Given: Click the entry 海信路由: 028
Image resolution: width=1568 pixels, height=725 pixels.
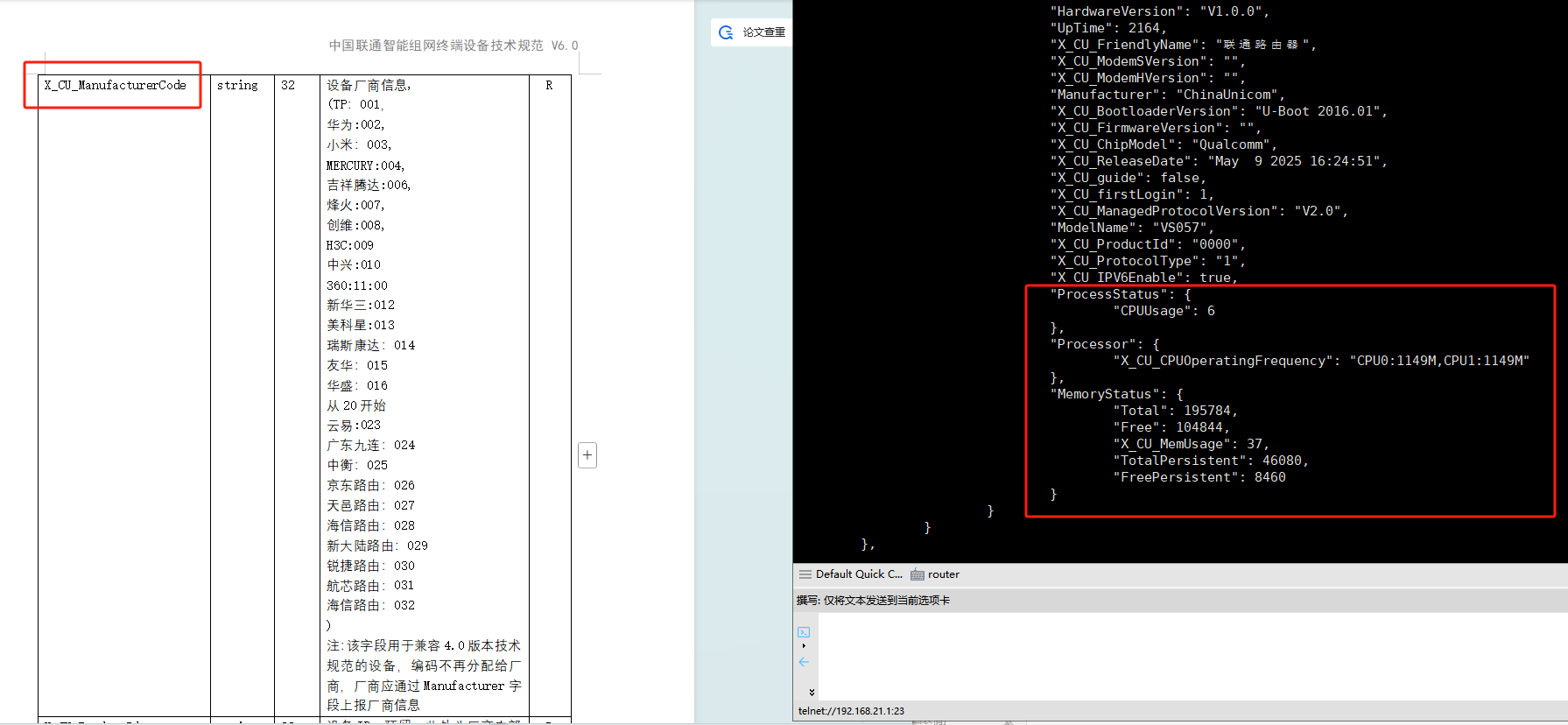Looking at the screenshot, I should point(370,525).
